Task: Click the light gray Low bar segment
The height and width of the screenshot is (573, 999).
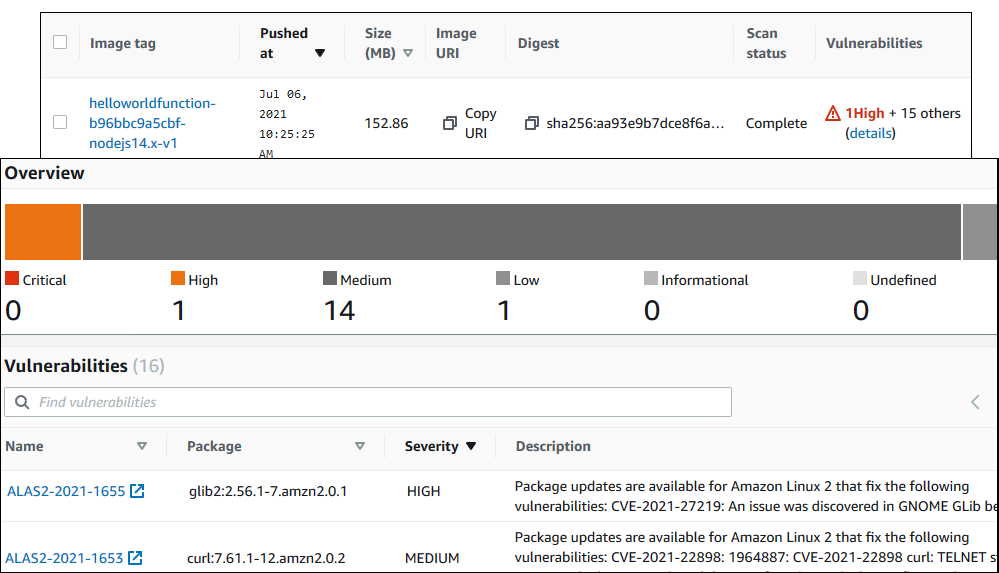Action: coord(980,232)
